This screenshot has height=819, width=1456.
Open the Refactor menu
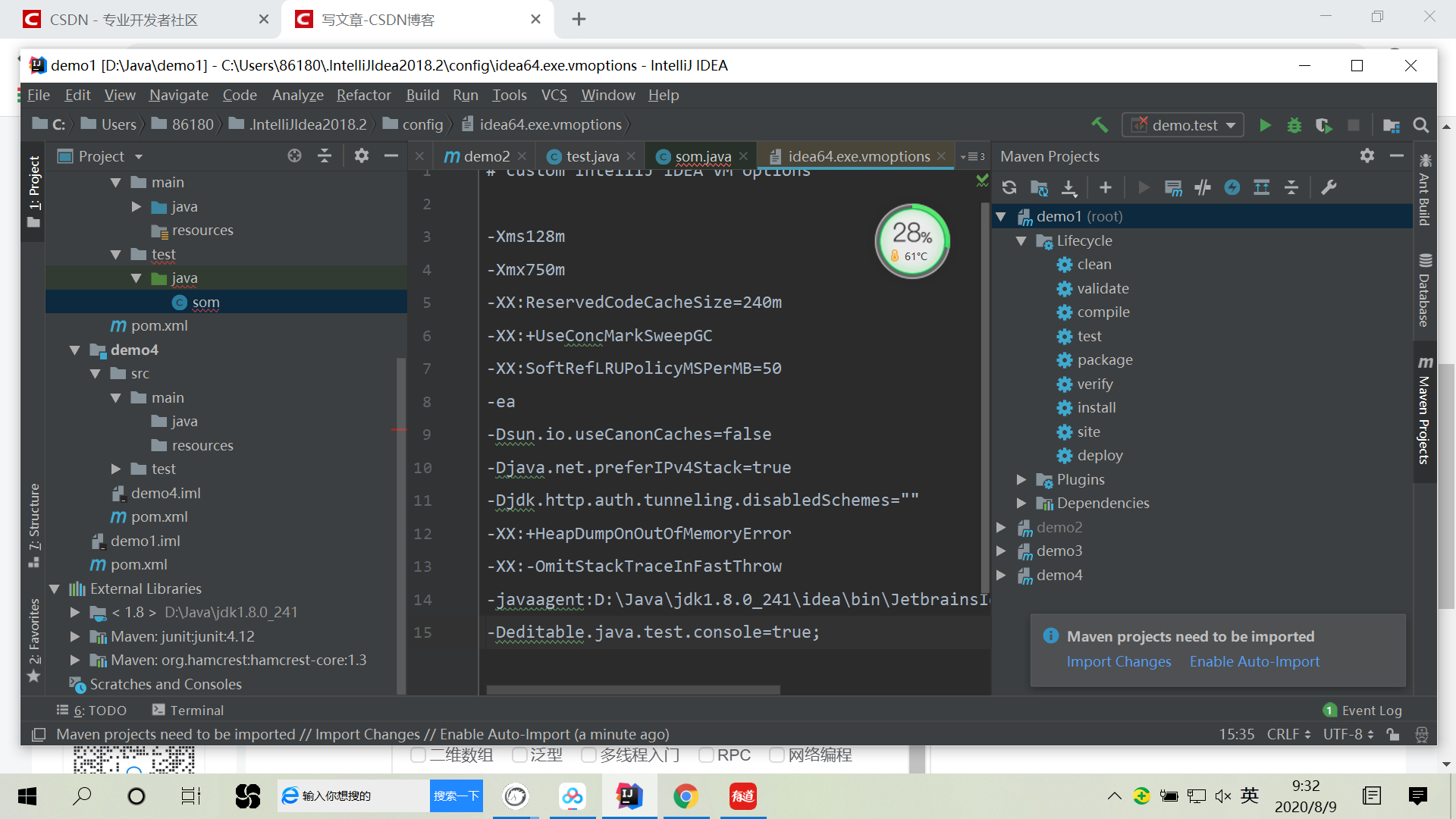tap(363, 95)
